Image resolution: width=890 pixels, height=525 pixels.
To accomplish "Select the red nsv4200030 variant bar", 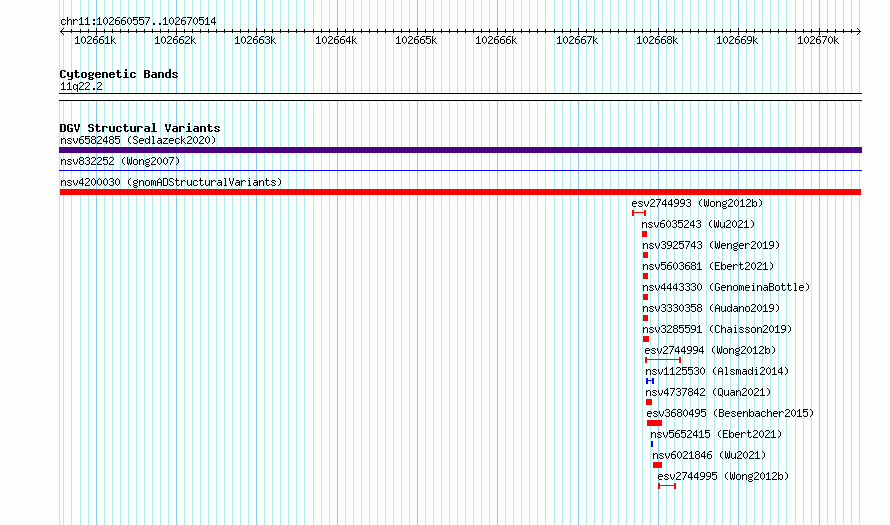I will [460, 192].
